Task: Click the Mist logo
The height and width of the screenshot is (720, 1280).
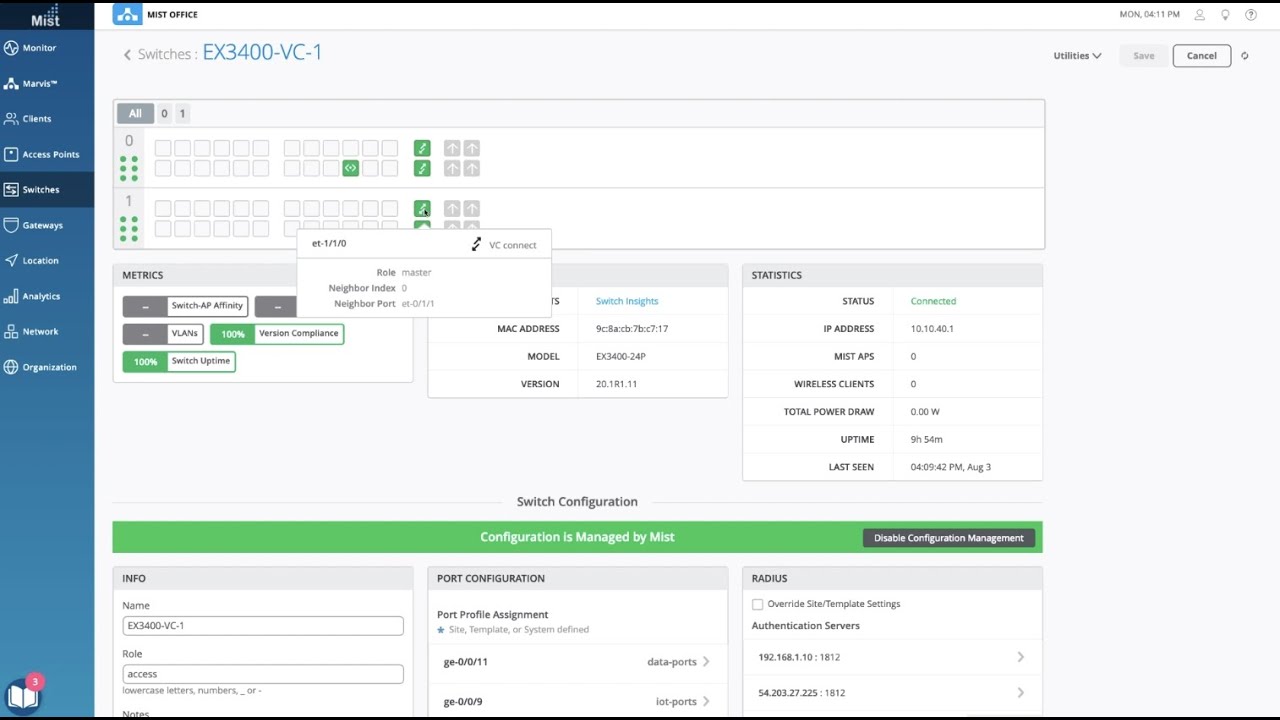Action: coord(45,16)
